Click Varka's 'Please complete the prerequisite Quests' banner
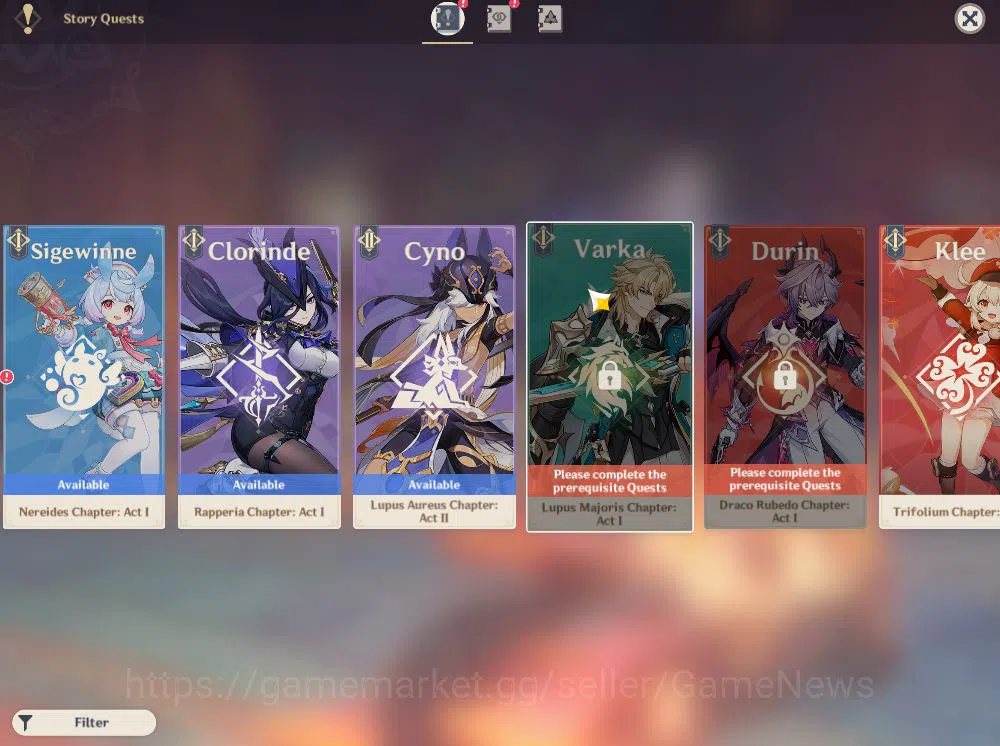 pyautogui.click(x=610, y=481)
